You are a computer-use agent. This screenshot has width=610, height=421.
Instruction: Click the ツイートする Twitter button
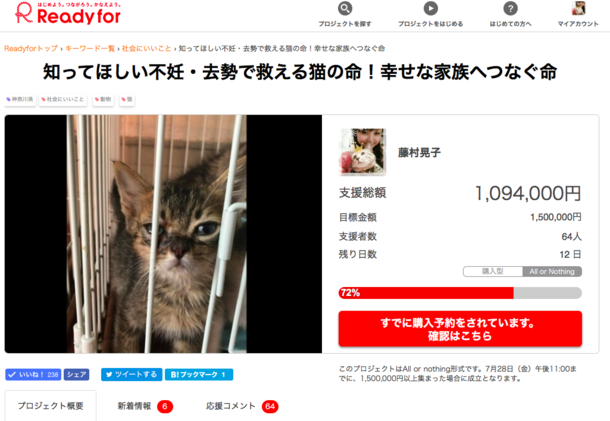(131, 374)
